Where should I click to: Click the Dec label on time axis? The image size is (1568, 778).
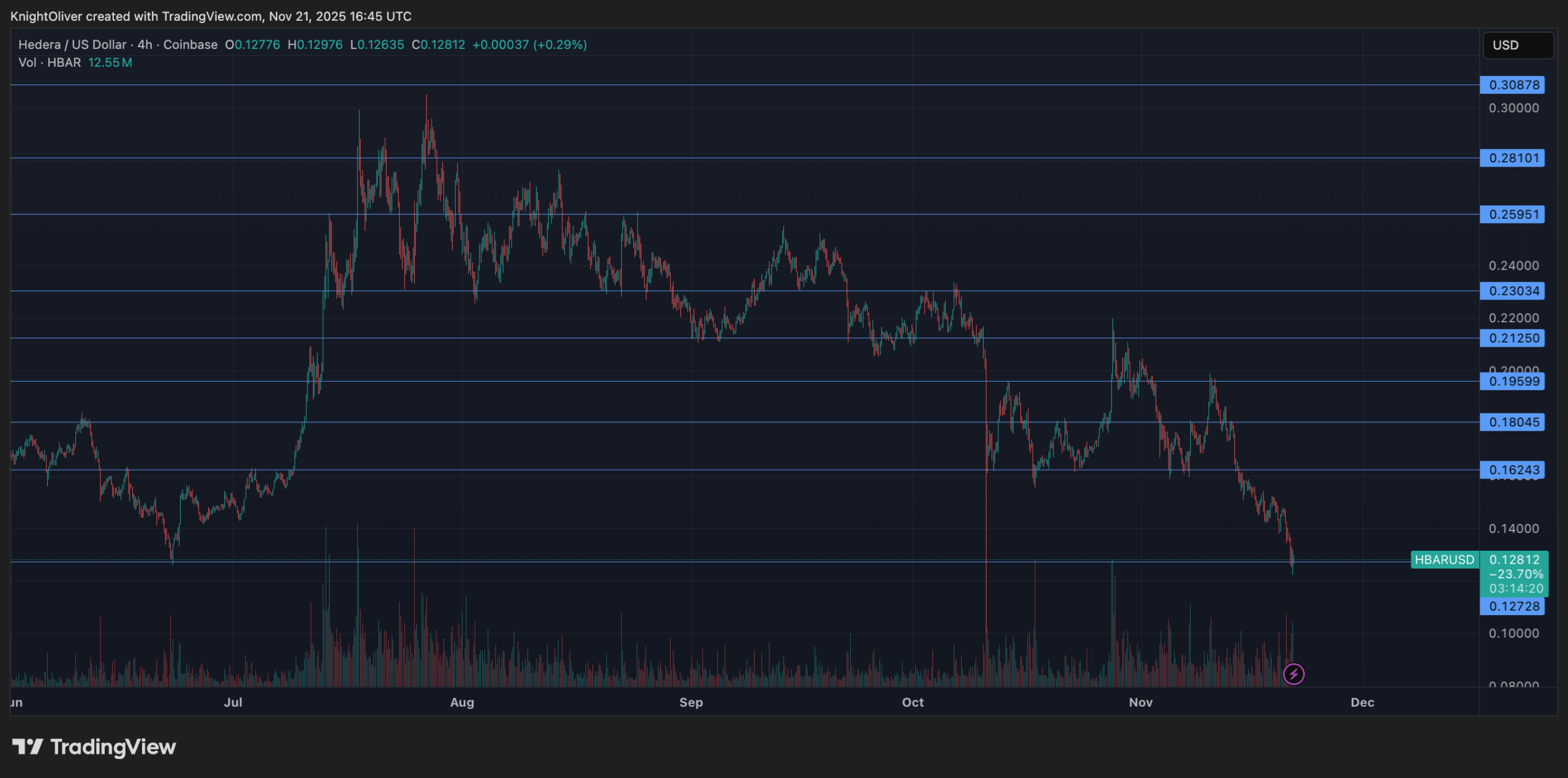1362,703
